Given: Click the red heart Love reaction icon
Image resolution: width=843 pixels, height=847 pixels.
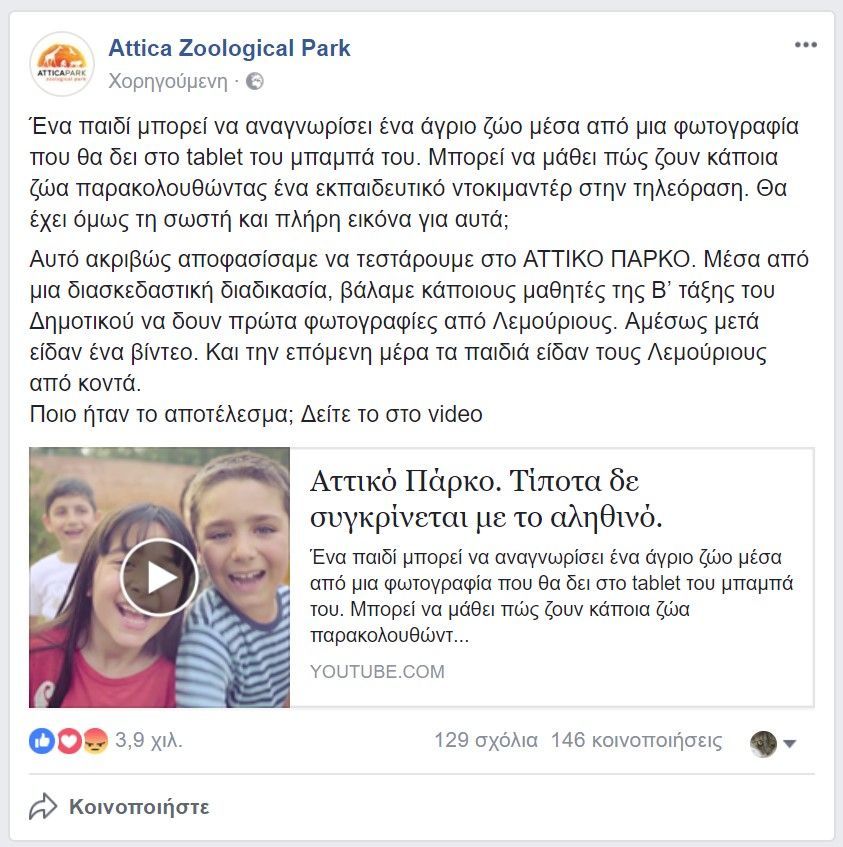Looking at the screenshot, I should pyautogui.click(x=69, y=741).
